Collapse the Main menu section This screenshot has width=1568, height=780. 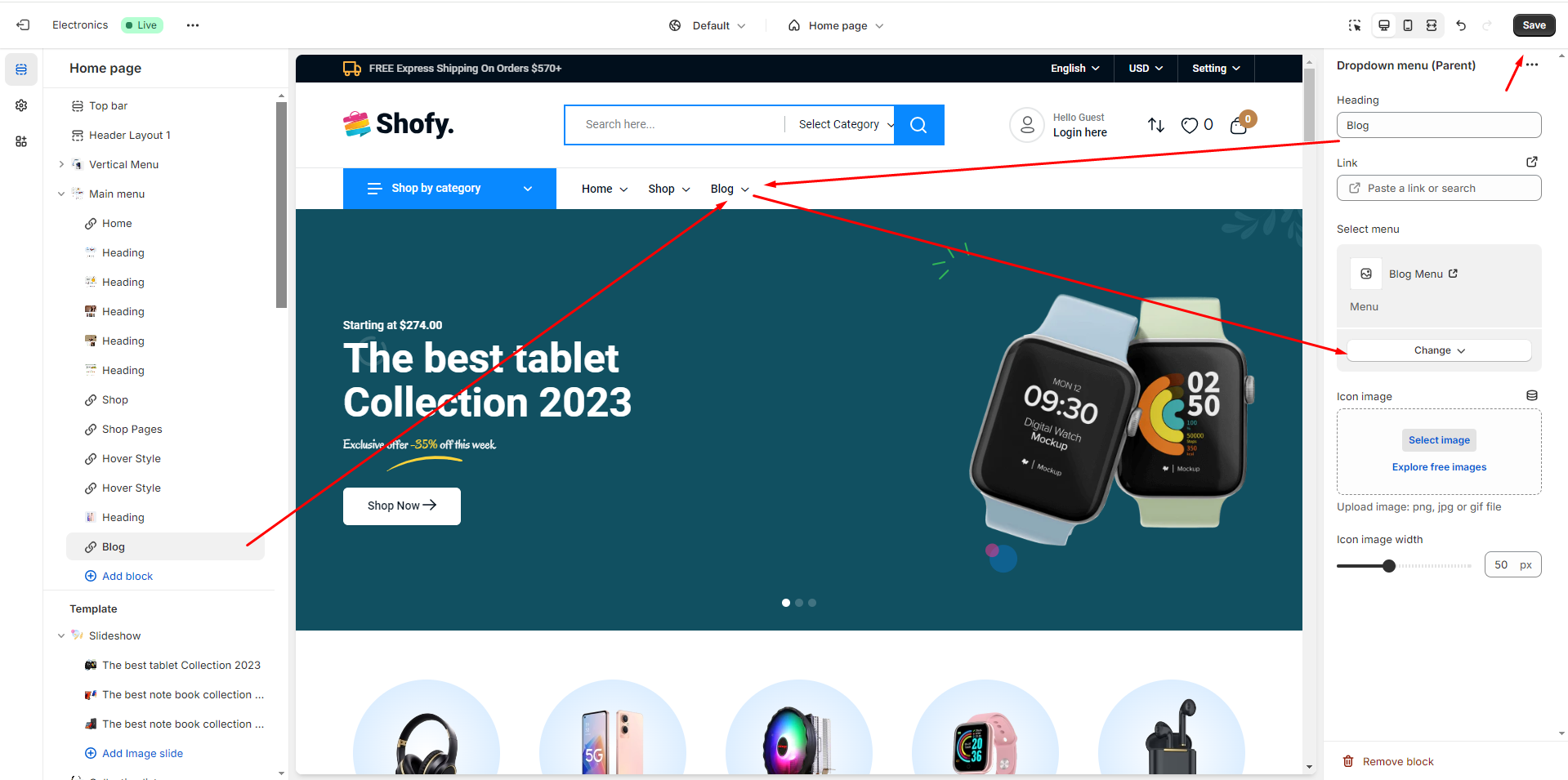pyautogui.click(x=61, y=194)
